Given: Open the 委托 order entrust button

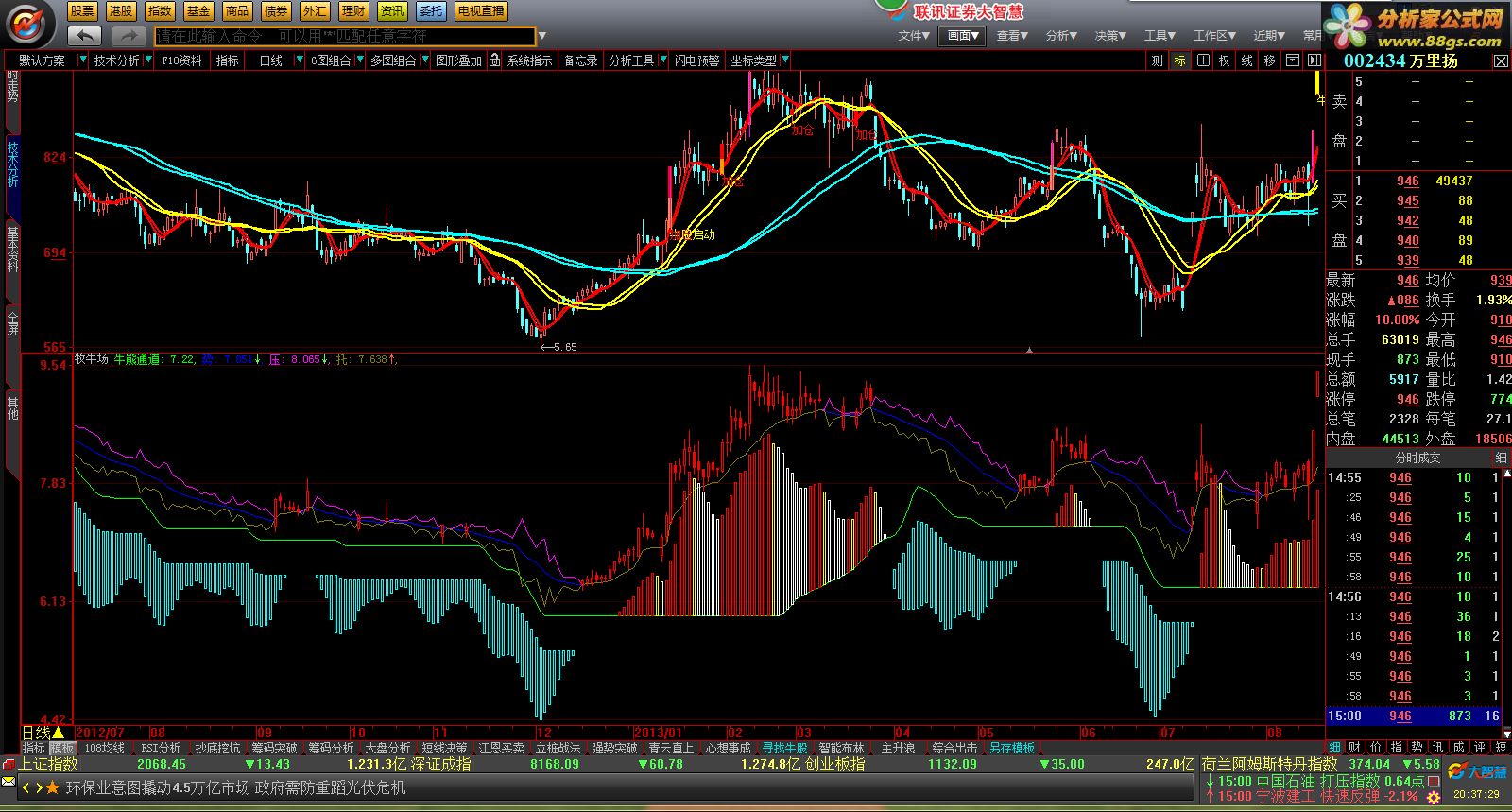Looking at the screenshot, I should [x=431, y=11].
